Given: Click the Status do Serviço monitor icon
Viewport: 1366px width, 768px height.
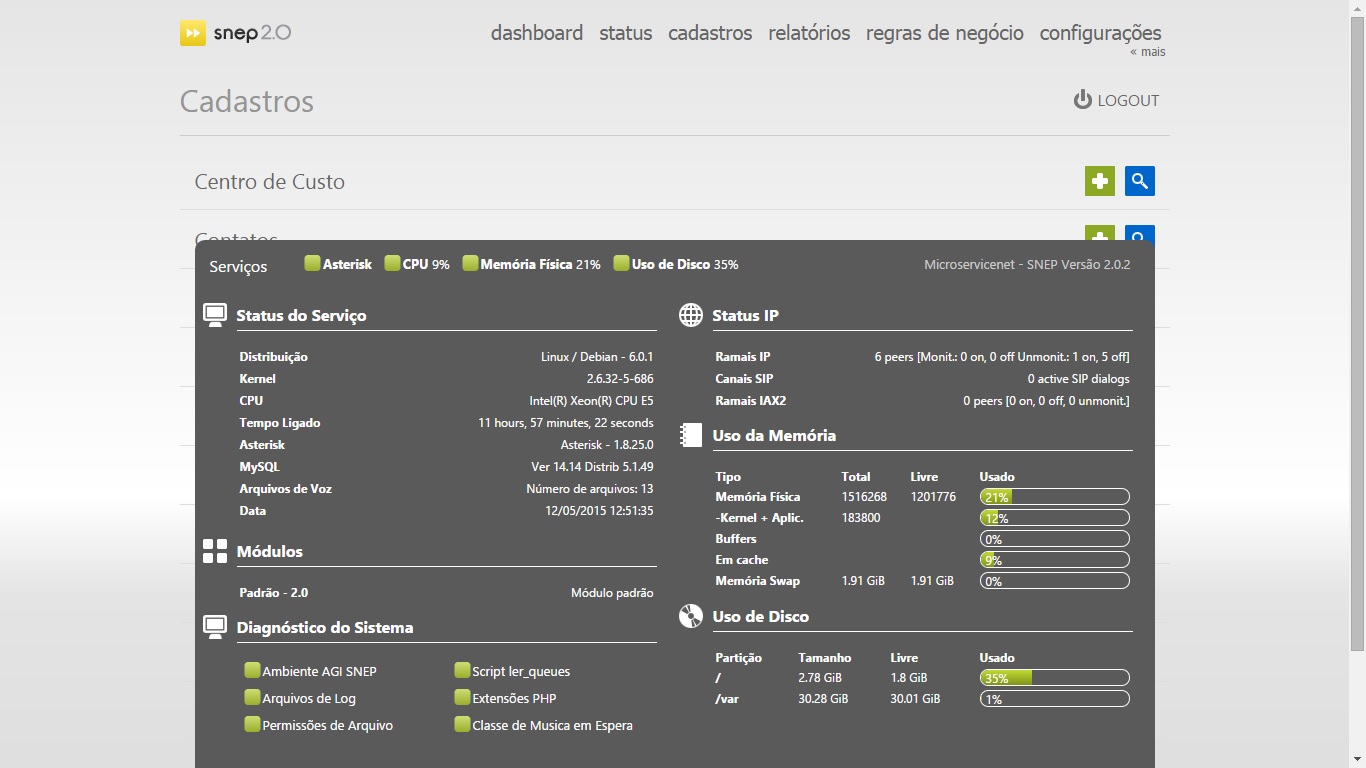Looking at the screenshot, I should click(215, 315).
